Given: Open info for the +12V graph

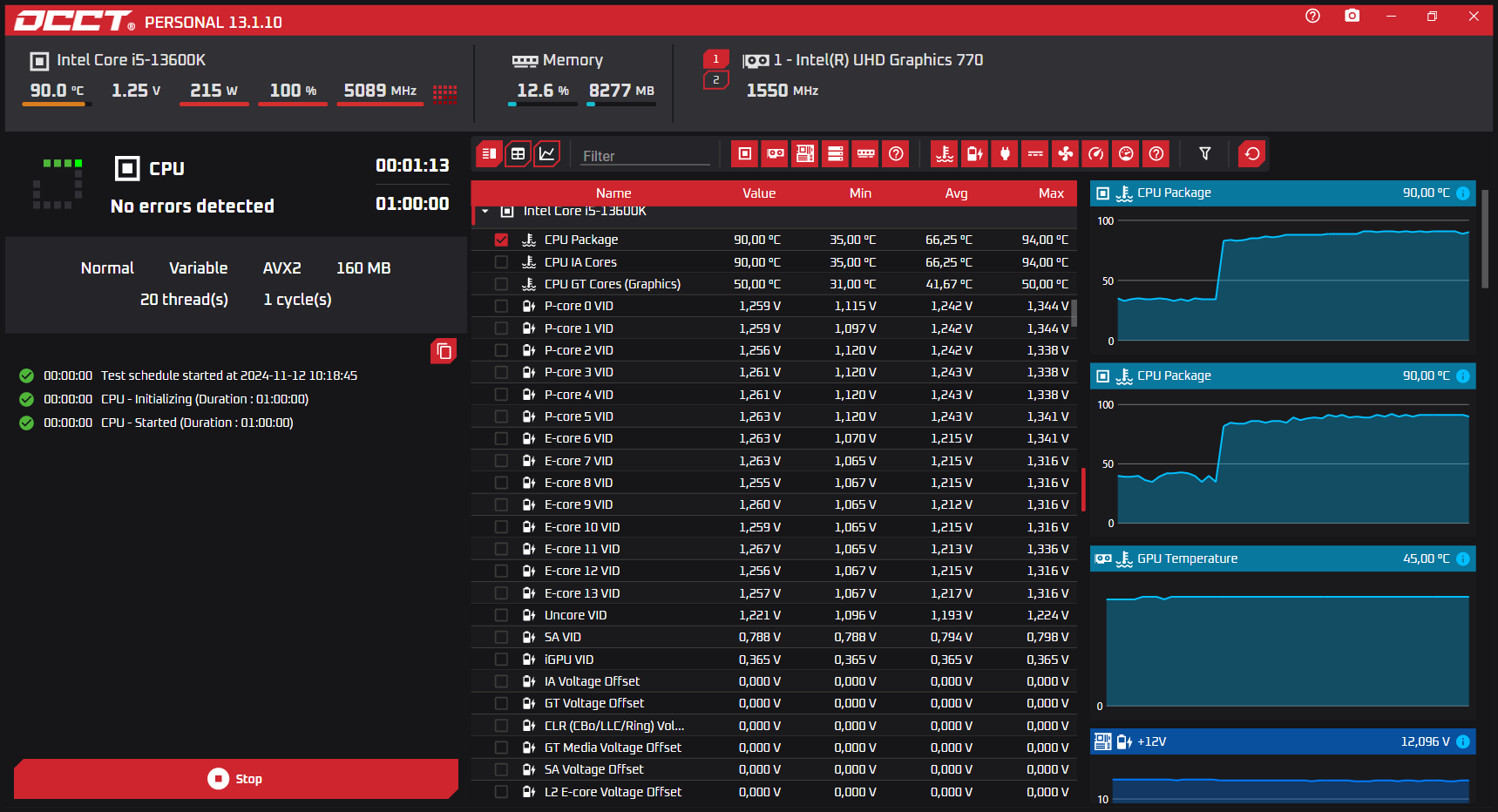Looking at the screenshot, I should pos(1463,742).
